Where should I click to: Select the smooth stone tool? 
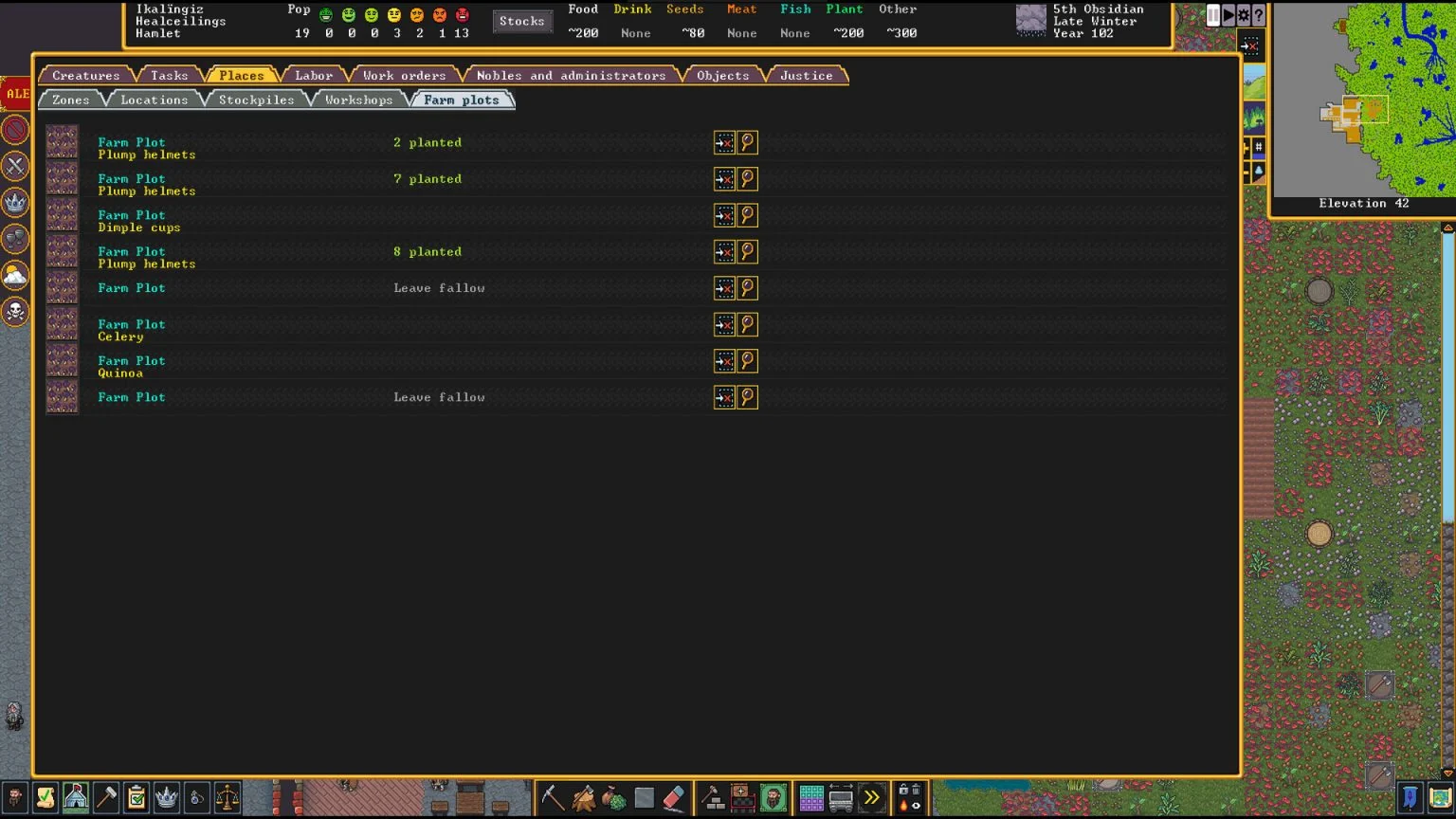pos(644,797)
